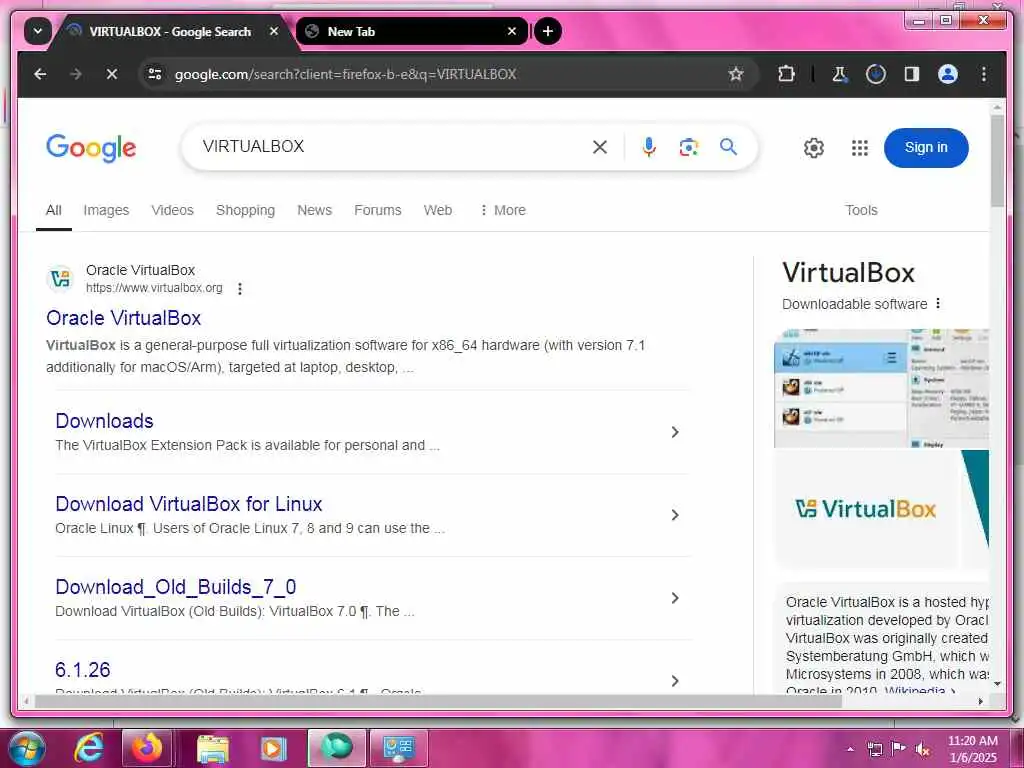Clear the search query with X
The image size is (1024, 768).
pyautogui.click(x=600, y=148)
